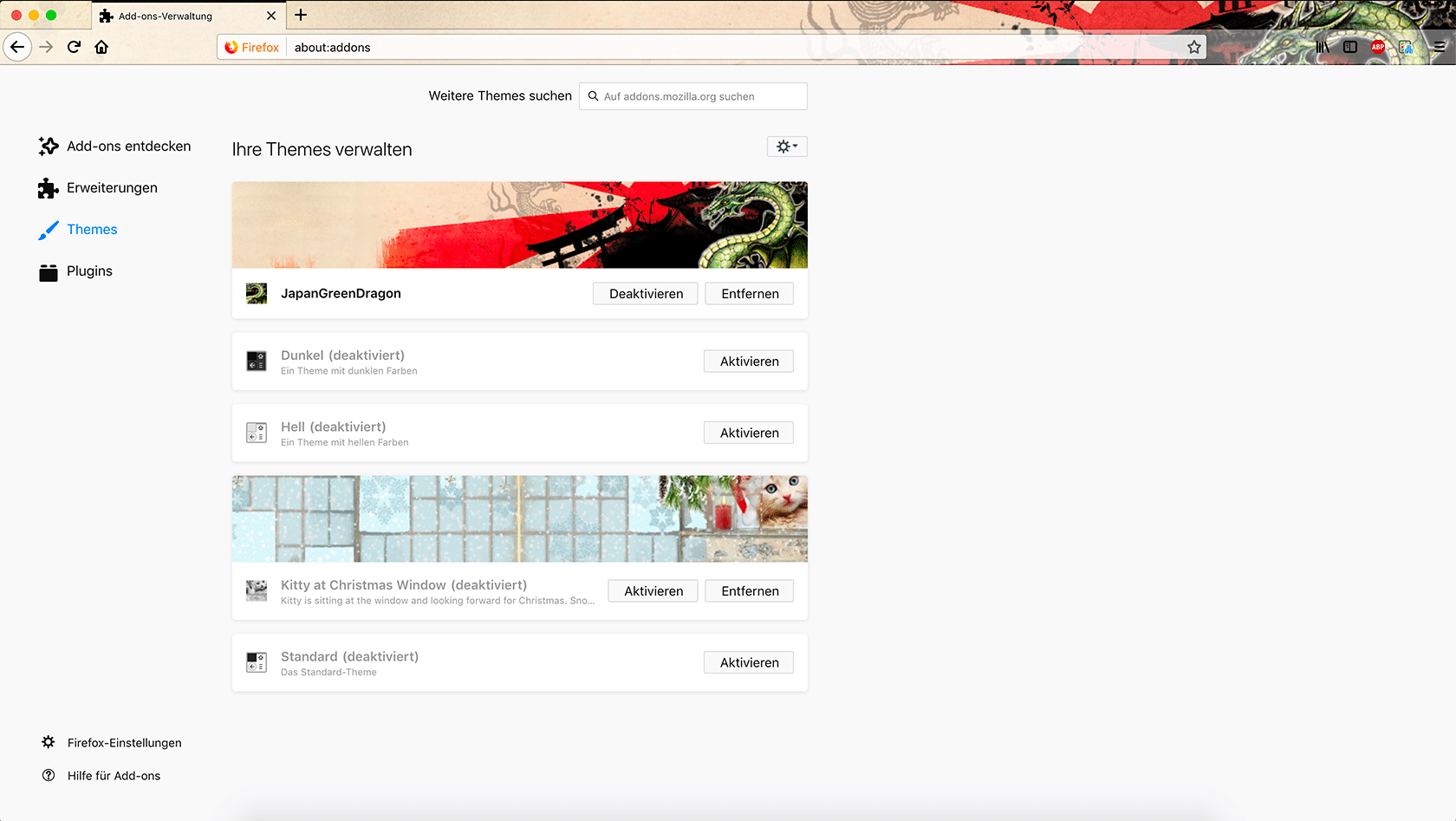Select Themes in the sidebar
This screenshot has height=821, width=1456.
coord(79,230)
